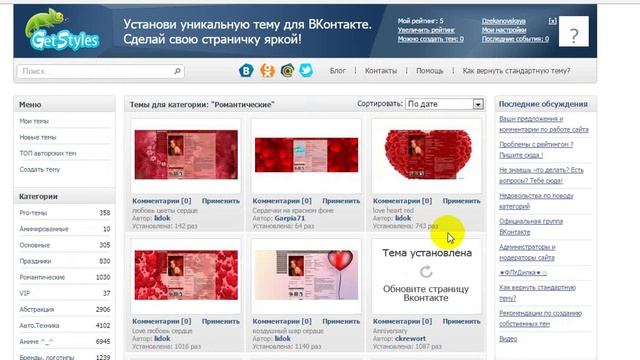Apply the 'Anniversary' theme by ckrewort
The width and height of the screenshot is (640, 360).
point(462,321)
